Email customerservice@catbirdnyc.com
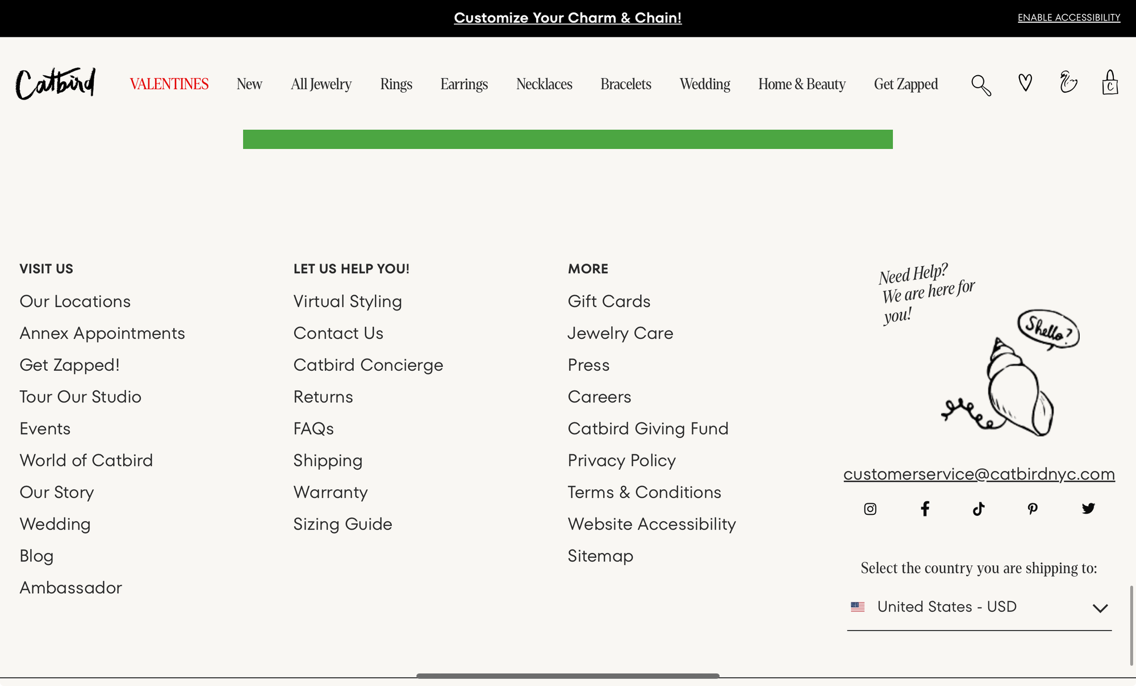 979,474
